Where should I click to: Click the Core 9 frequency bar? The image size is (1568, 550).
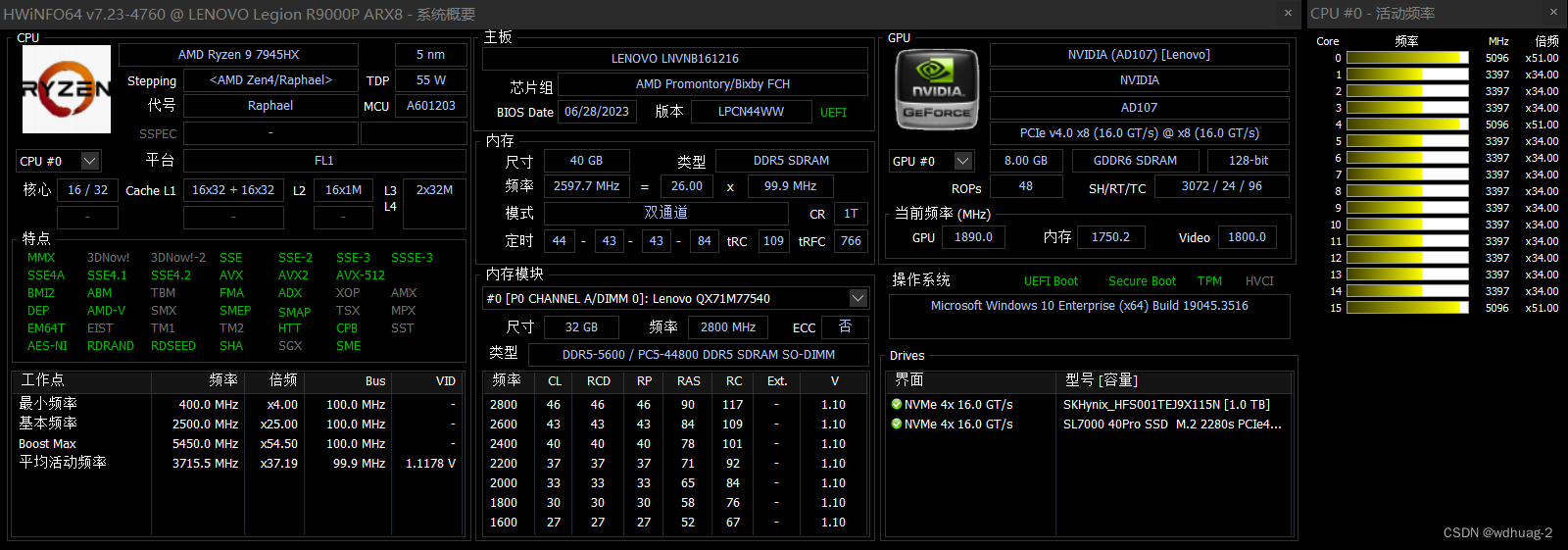[x=1407, y=208]
